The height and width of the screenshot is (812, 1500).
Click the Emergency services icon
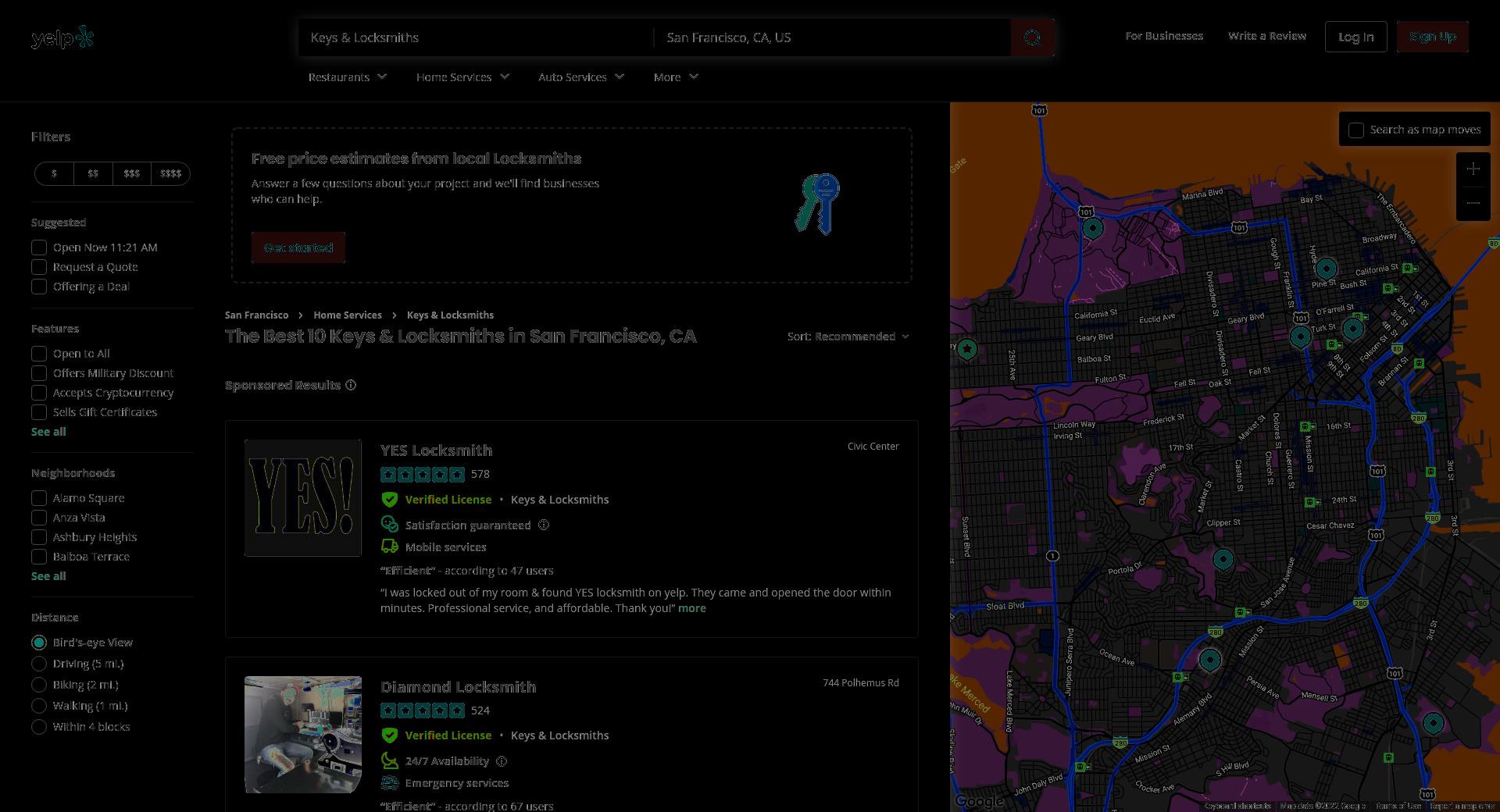point(389,782)
